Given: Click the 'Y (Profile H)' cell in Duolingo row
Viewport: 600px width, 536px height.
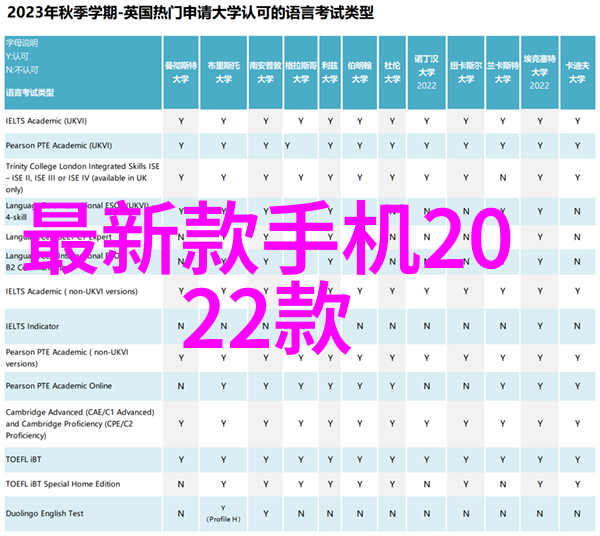Looking at the screenshot, I should (x=223, y=514).
